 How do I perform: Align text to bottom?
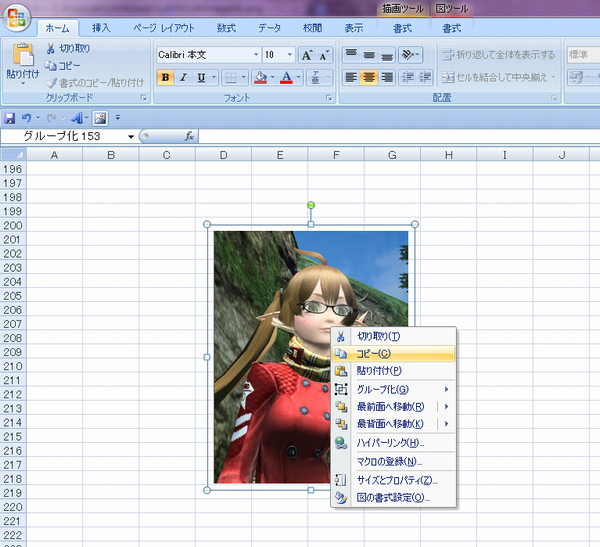387,55
